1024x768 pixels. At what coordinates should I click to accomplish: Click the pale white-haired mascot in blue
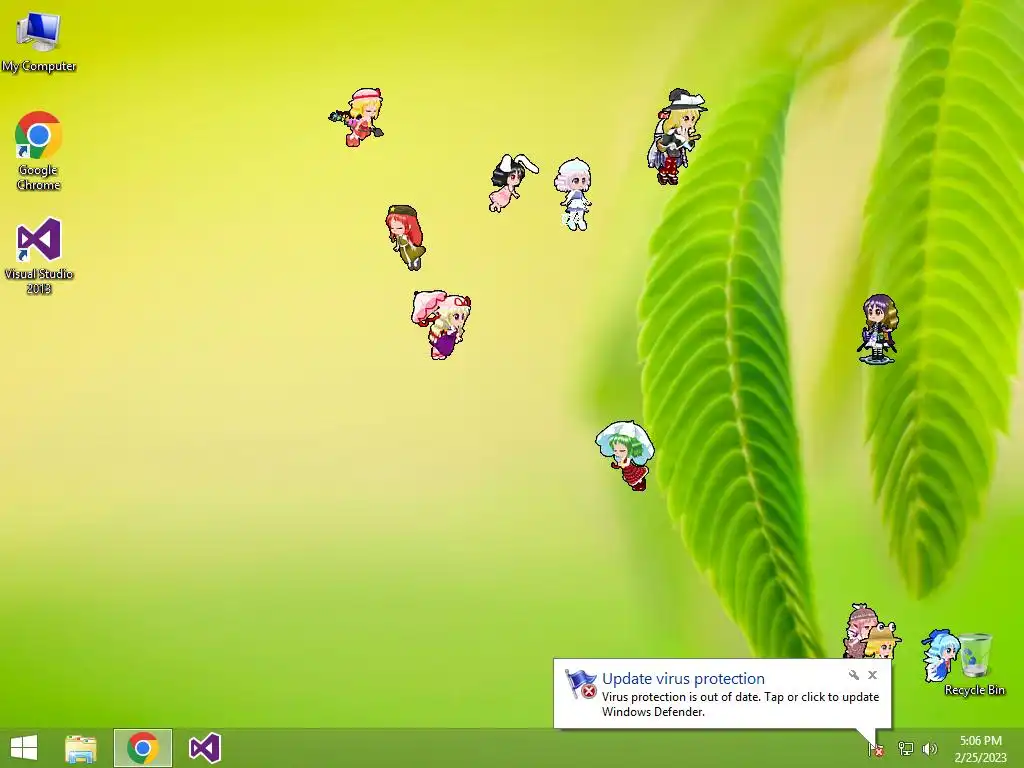(x=573, y=194)
